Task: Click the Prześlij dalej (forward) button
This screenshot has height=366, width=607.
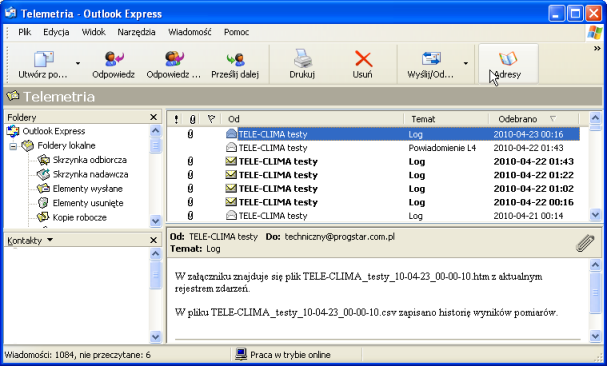Action: click(235, 65)
